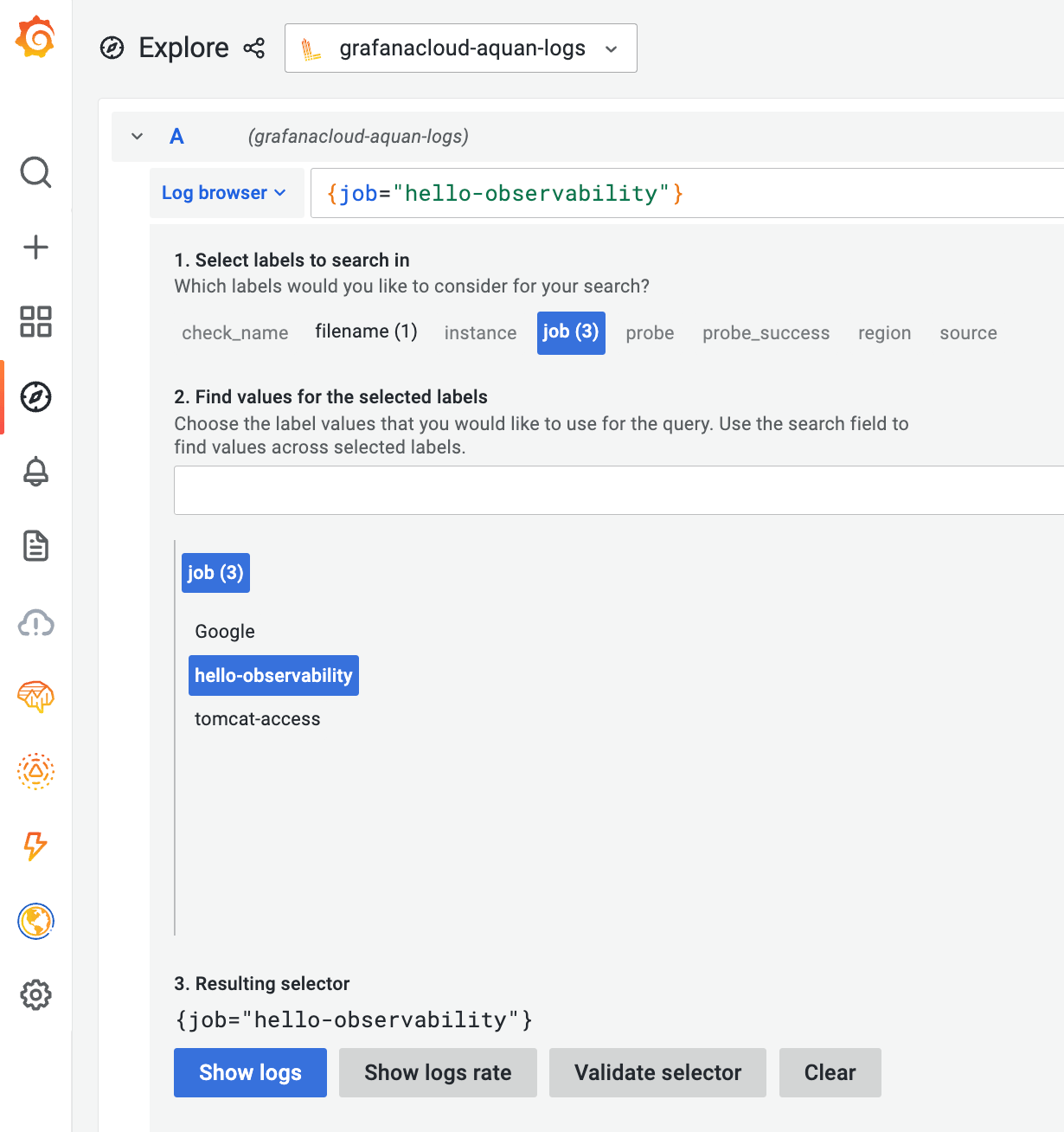Screen dimensions: 1064x1132
Task: Open the Alerting bell icon
Action: coord(35,472)
